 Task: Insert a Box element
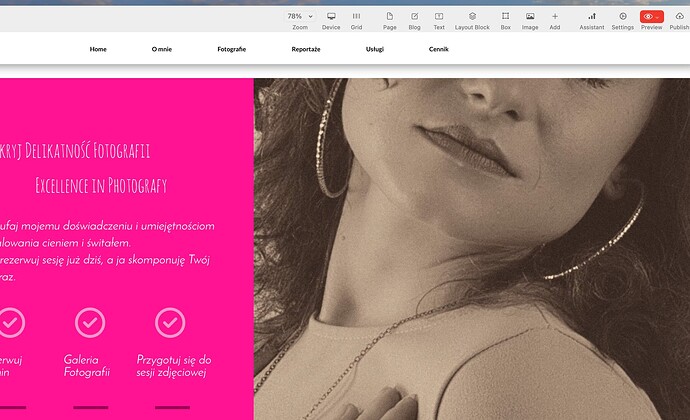(x=505, y=17)
